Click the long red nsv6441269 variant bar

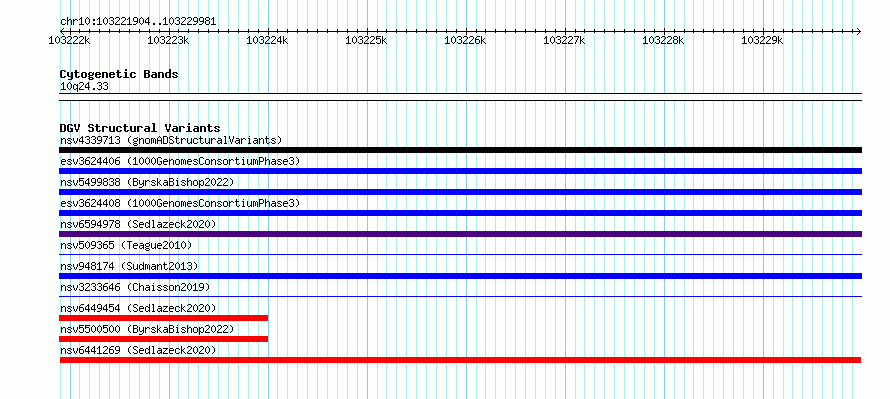pyautogui.click(x=460, y=360)
